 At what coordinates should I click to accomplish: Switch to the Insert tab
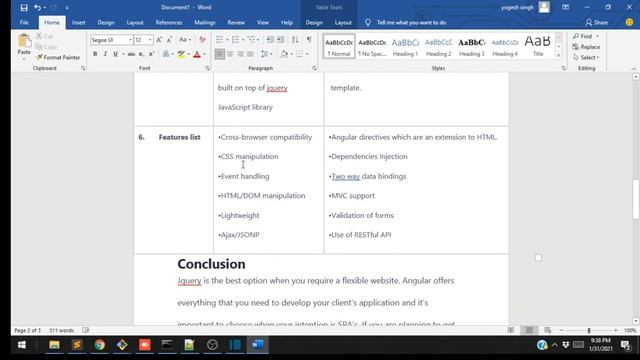click(78, 22)
